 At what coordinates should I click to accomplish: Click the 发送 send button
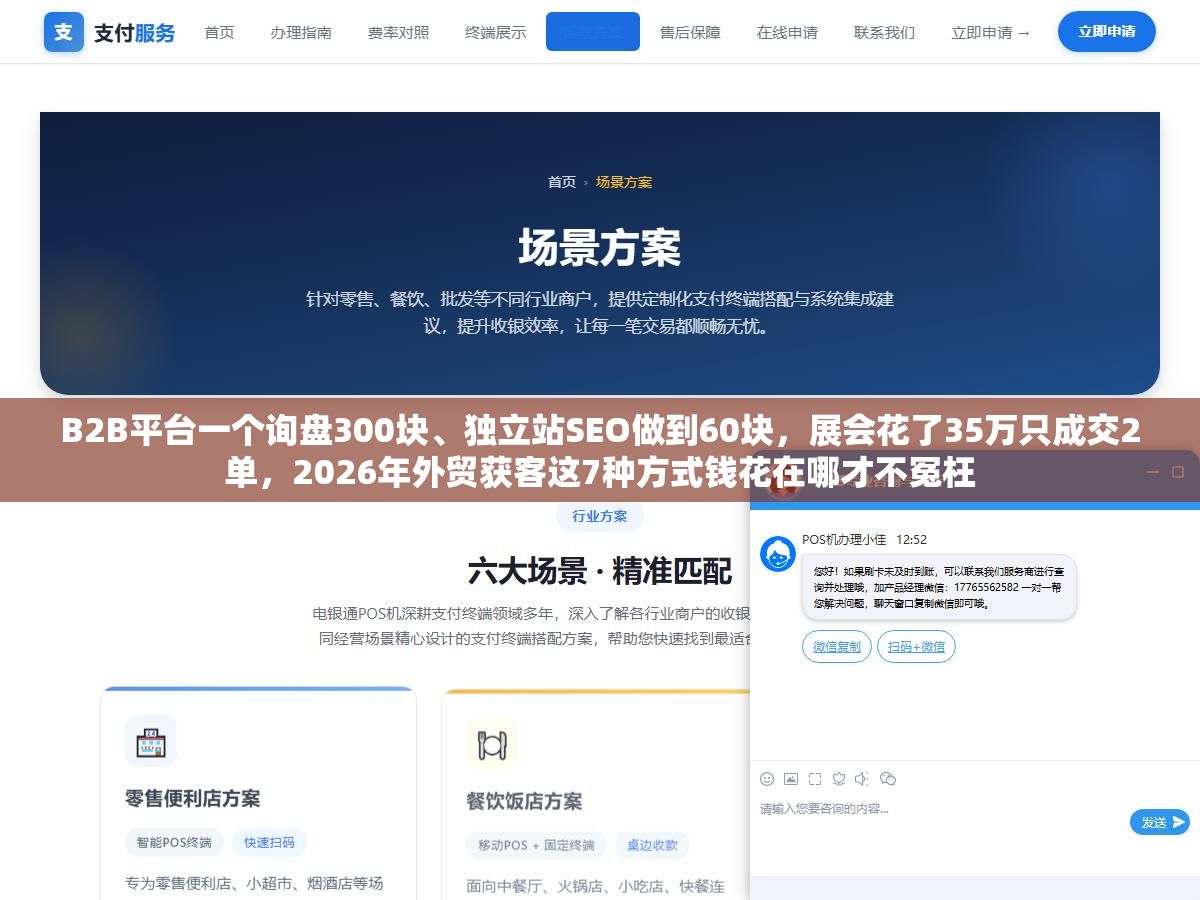(x=1160, y=822)
